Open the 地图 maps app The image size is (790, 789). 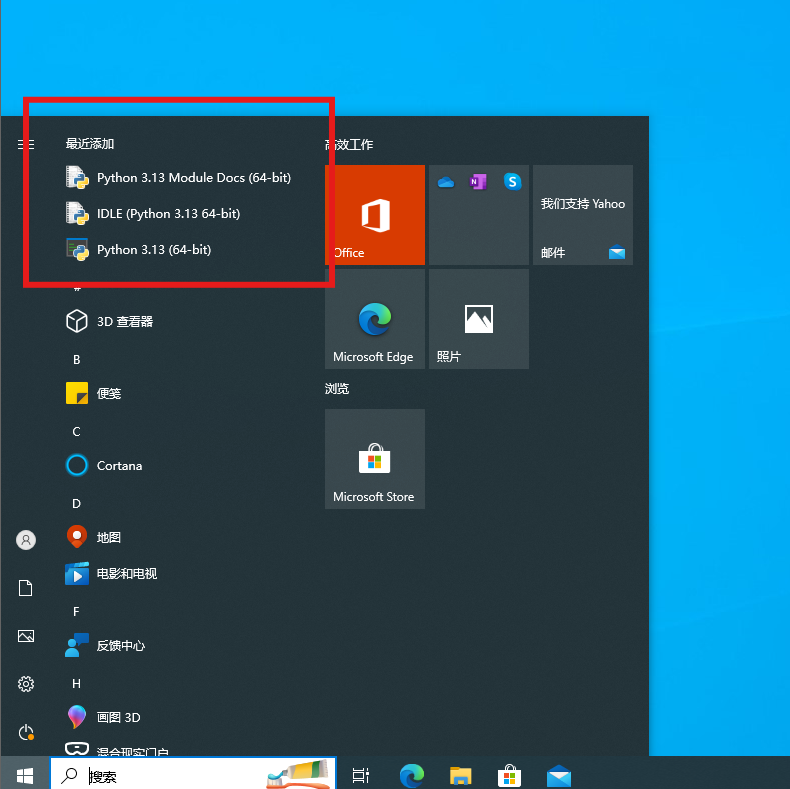108,538
